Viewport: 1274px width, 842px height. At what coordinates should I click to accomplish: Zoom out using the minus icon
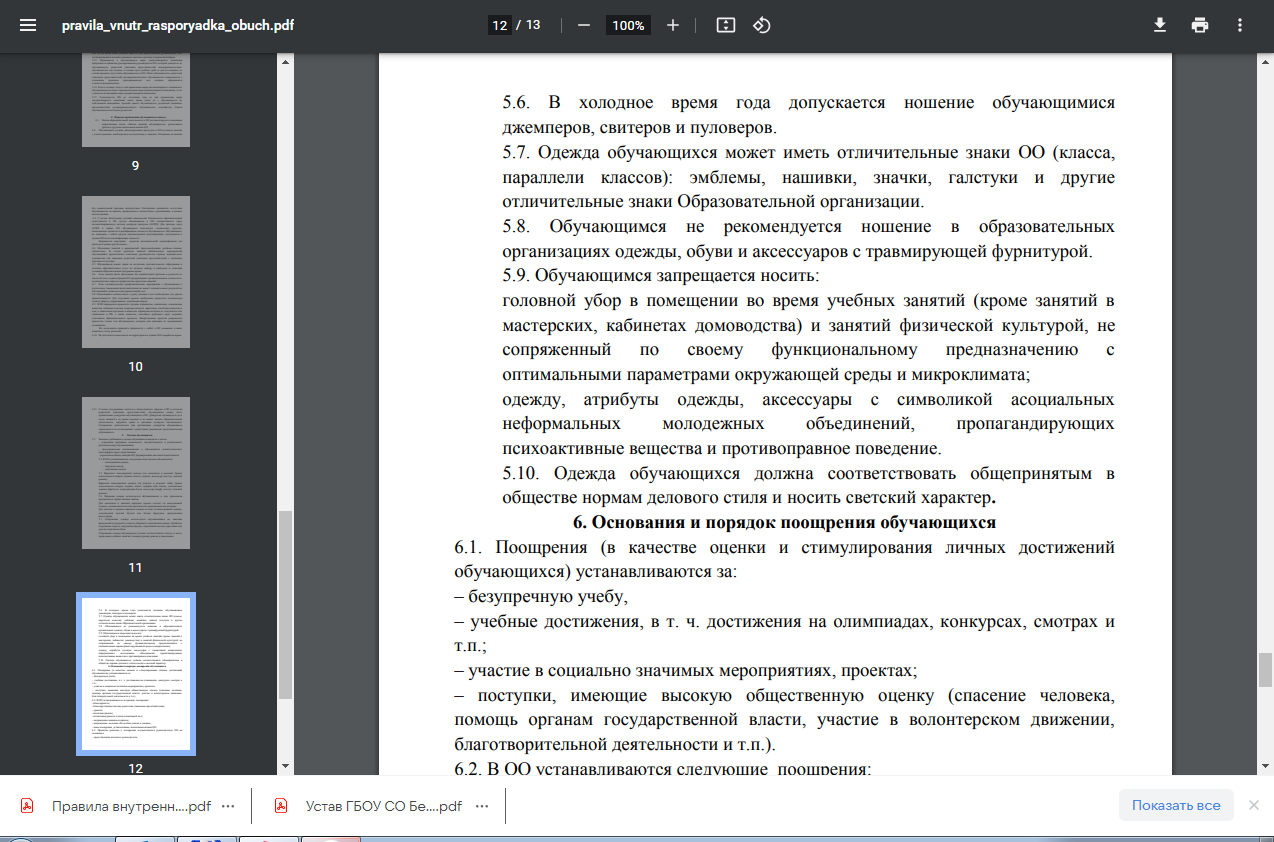click(584, 25)
